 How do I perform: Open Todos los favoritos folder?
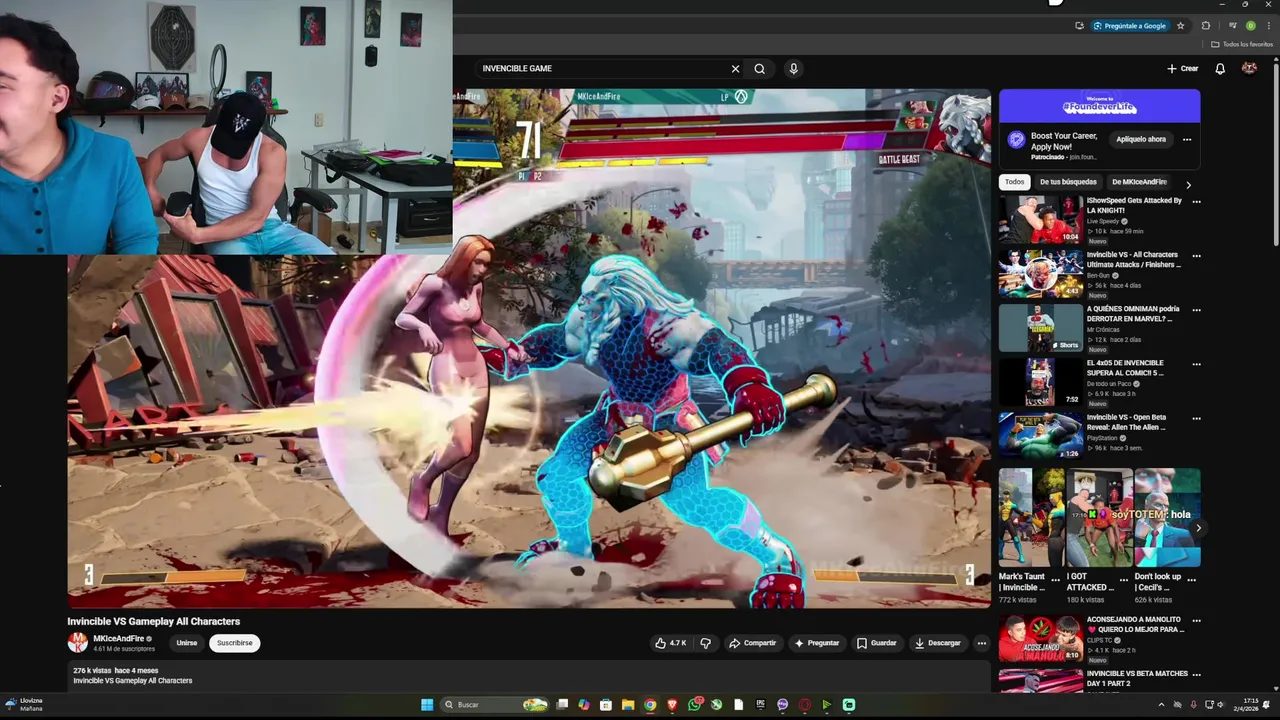1242,44
